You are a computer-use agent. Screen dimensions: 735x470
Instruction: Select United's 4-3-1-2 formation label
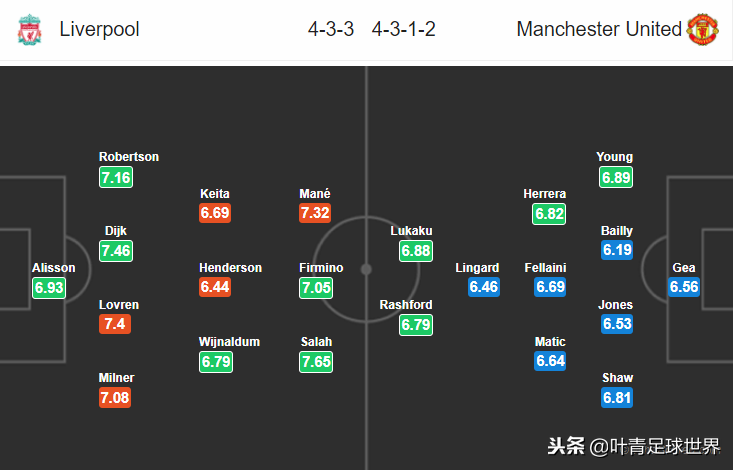coord(404,30)
